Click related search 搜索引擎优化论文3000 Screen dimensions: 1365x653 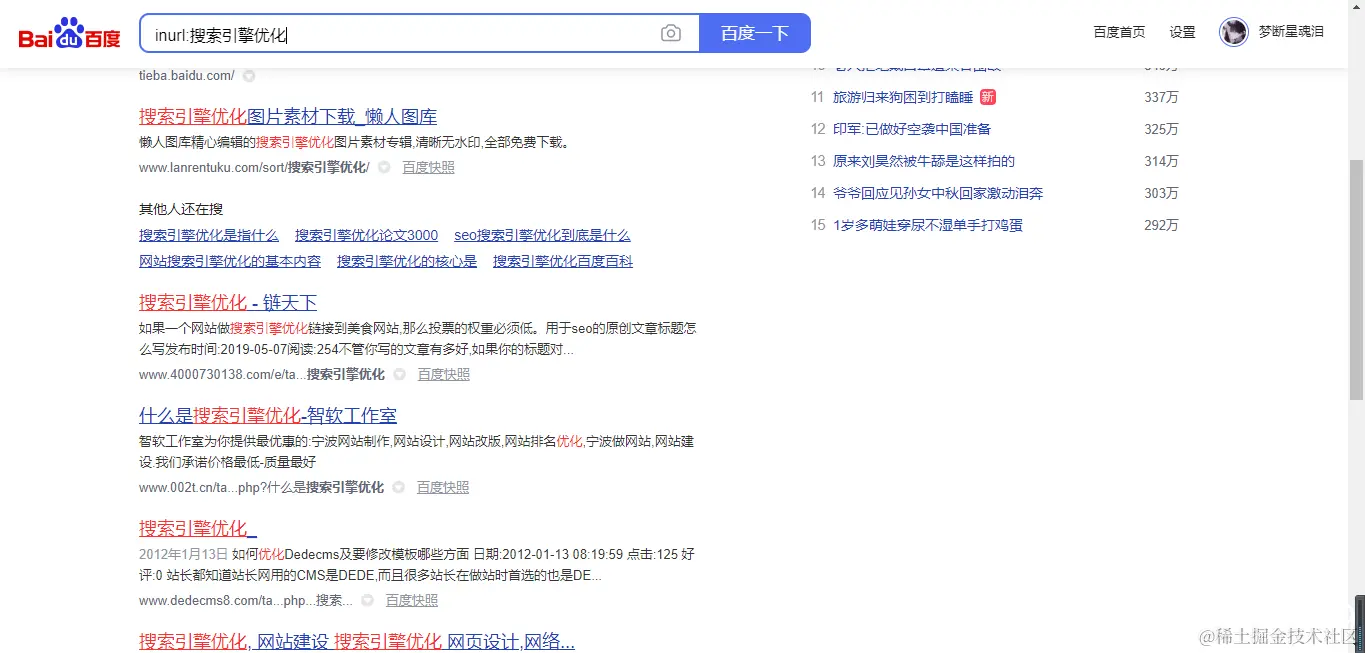point(365,235)
